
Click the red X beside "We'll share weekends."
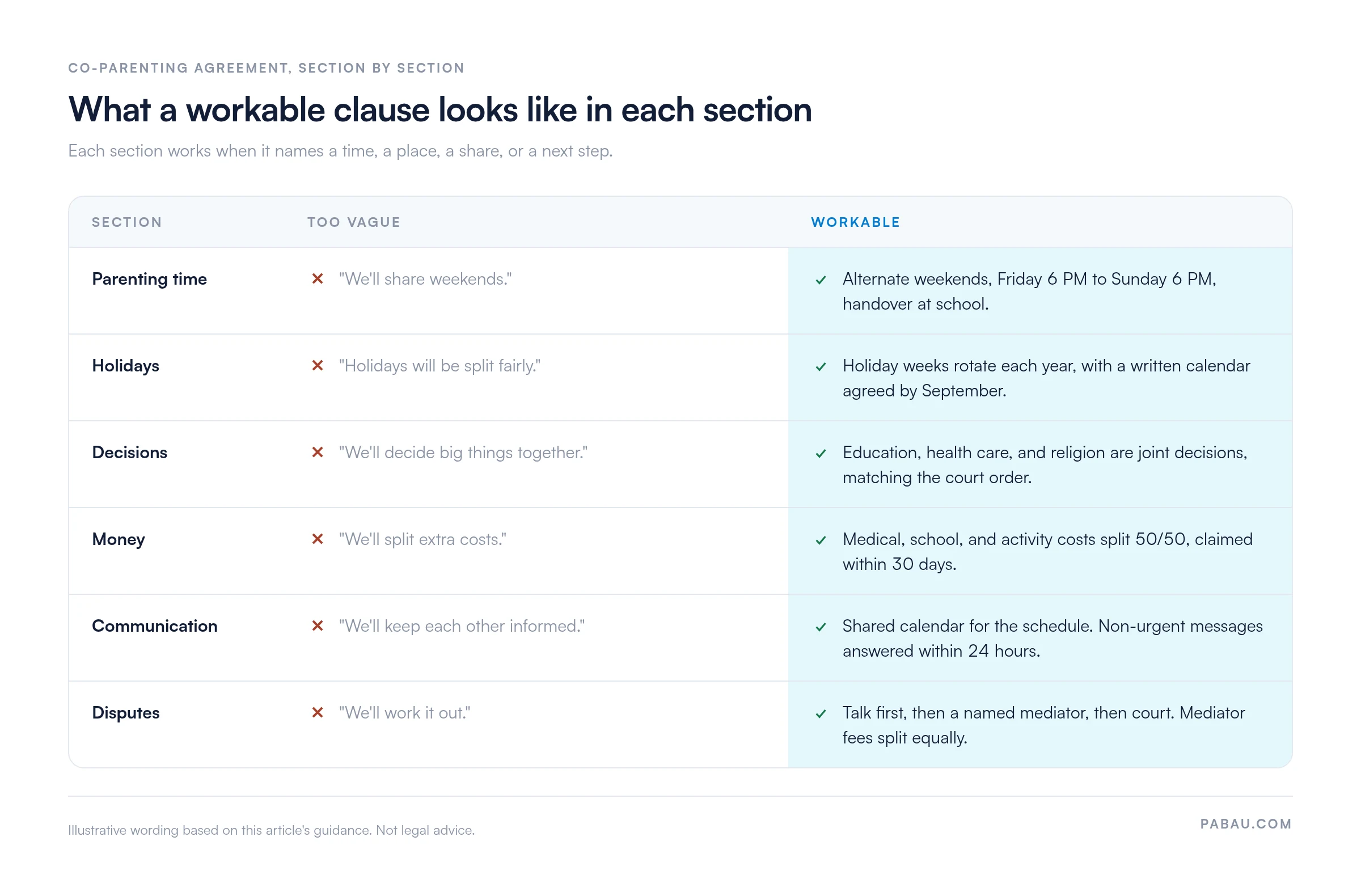[x=318, y=279]
